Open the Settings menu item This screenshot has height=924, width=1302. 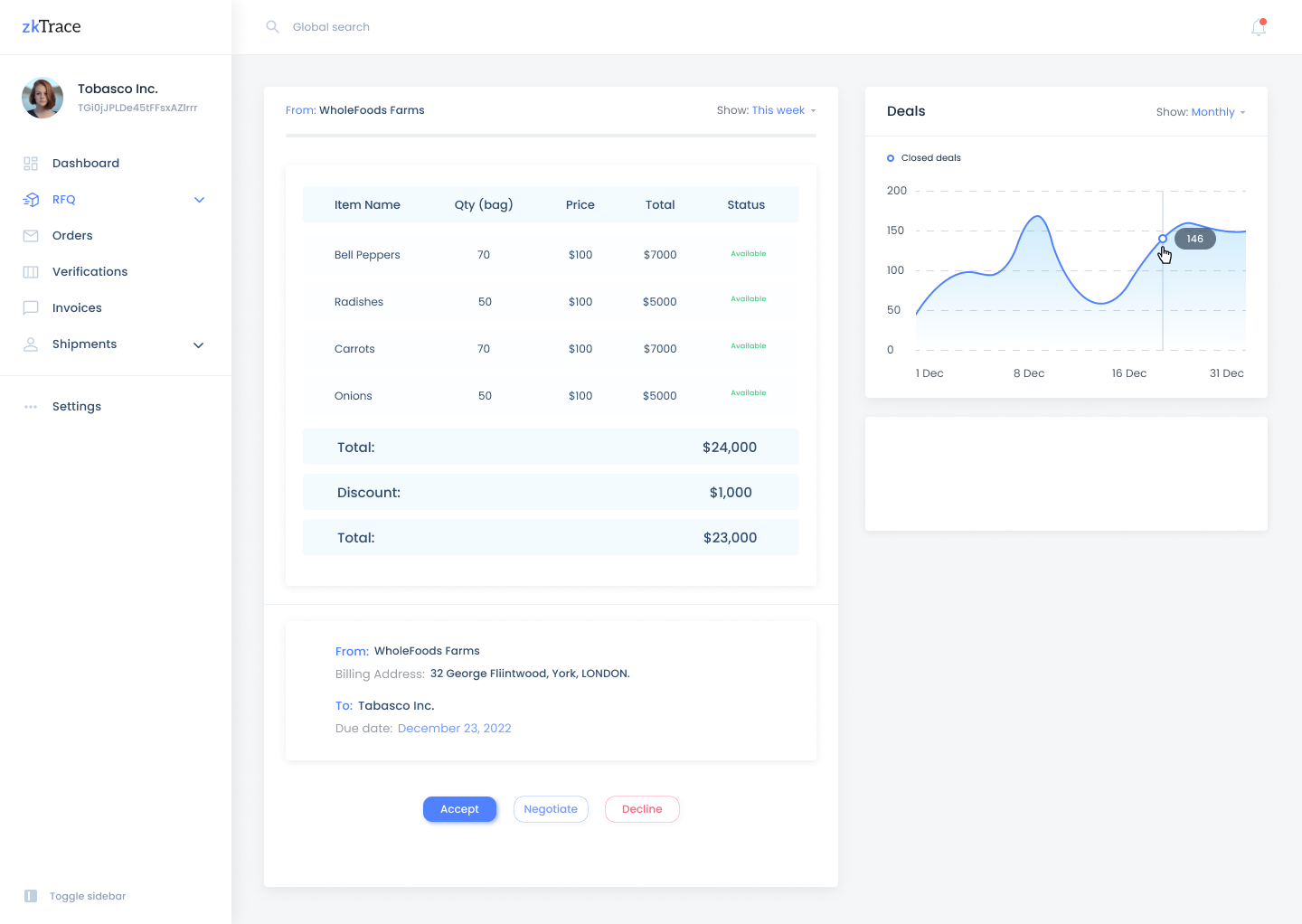(x=77, y=407)
